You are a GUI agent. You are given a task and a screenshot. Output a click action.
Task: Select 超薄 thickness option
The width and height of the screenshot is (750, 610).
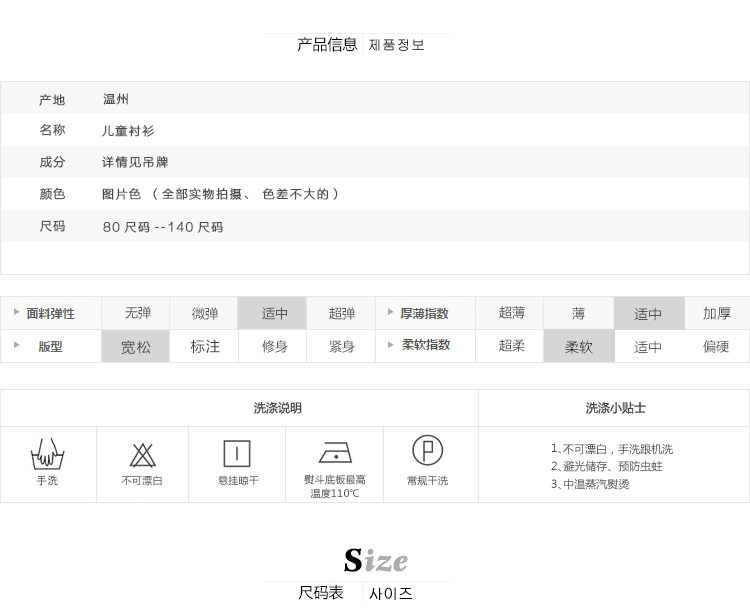click(510, 313)
